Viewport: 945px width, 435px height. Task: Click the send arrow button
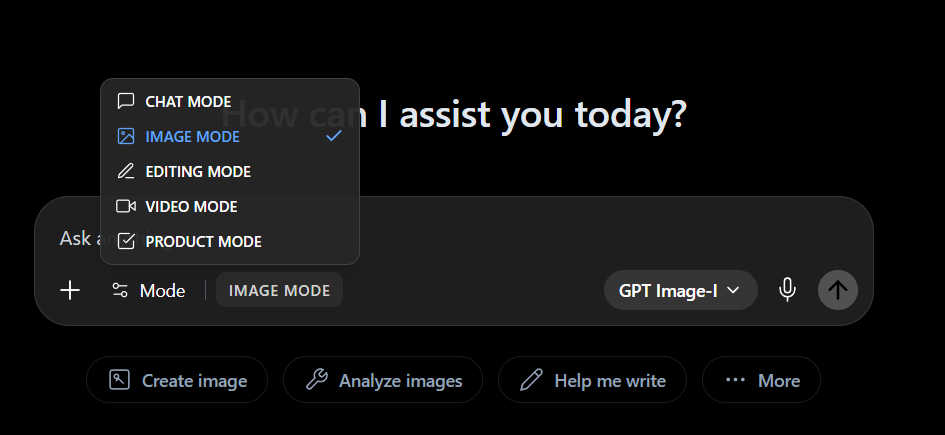[838, 290]
